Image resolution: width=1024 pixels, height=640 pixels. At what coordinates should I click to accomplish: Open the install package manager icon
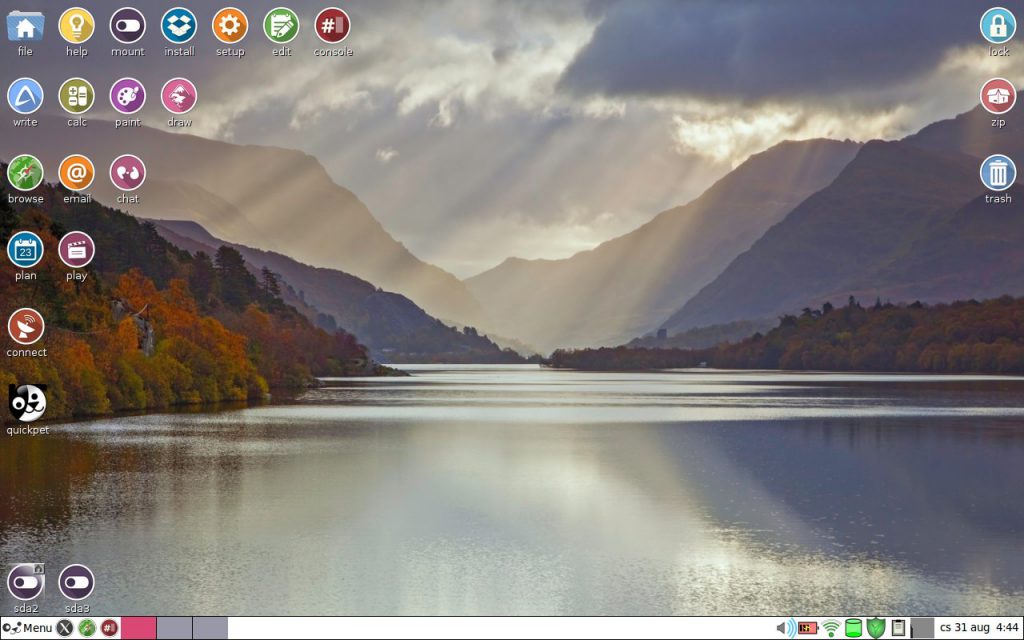179,26
